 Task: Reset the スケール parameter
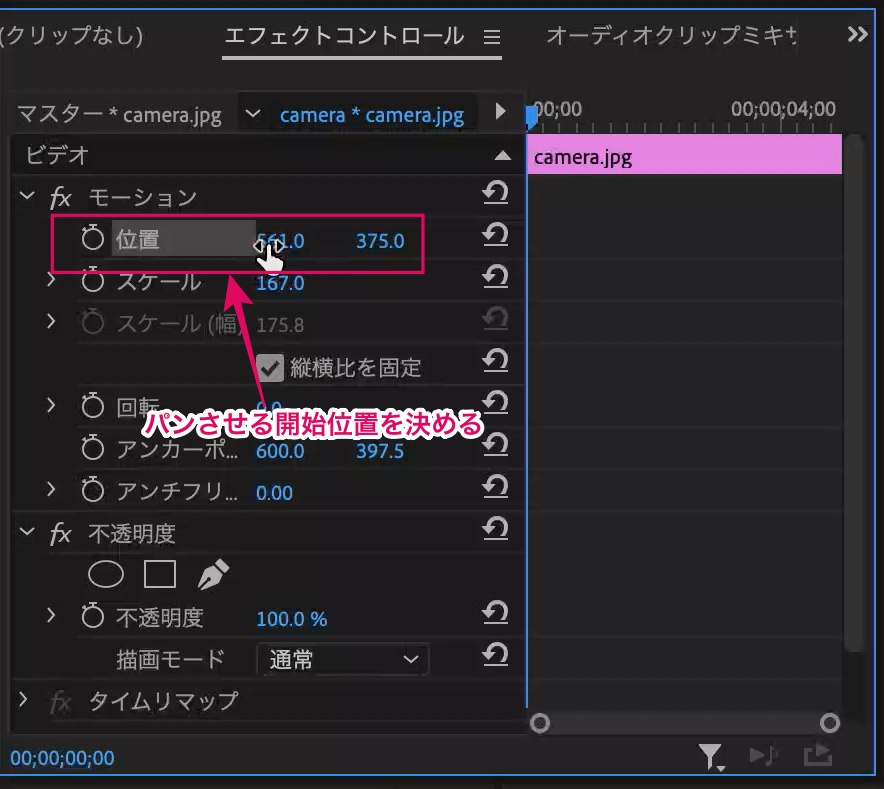point(495,277)
